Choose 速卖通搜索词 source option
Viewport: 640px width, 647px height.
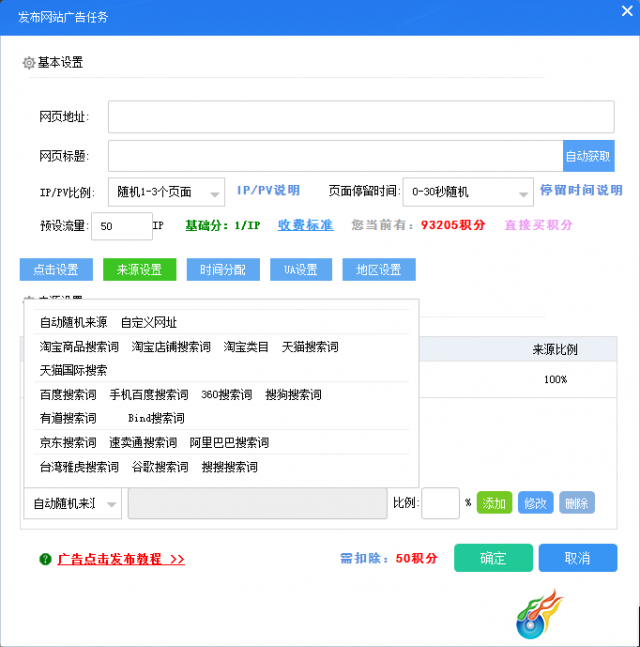[x=143, y=442]
